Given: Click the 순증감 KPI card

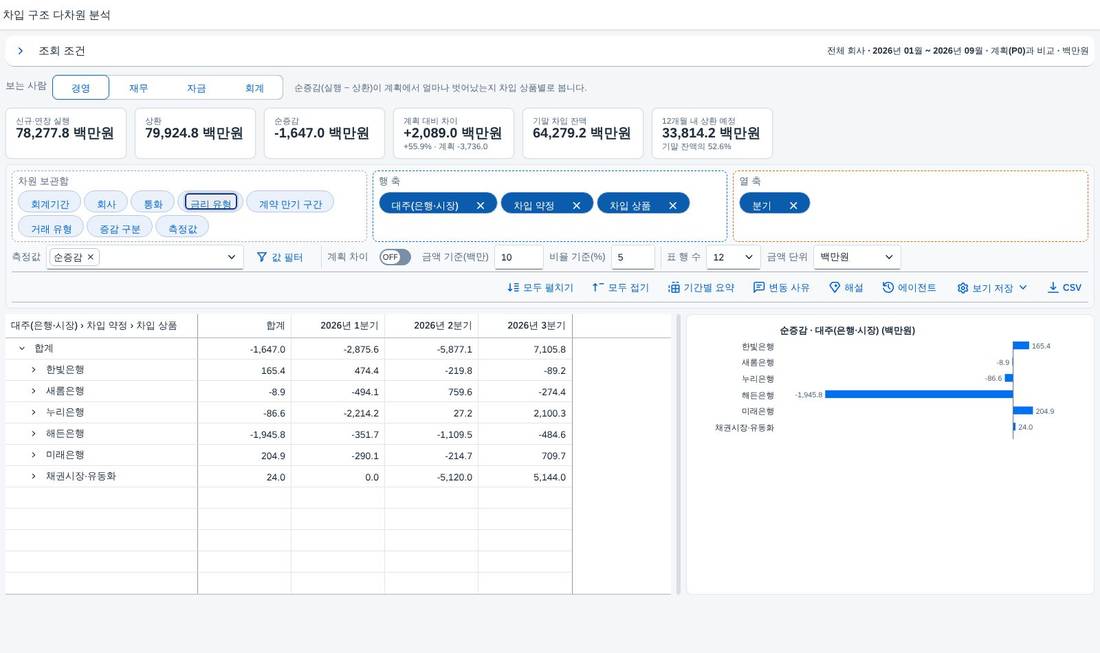Looking at the screenshot, I should point(324,133).
